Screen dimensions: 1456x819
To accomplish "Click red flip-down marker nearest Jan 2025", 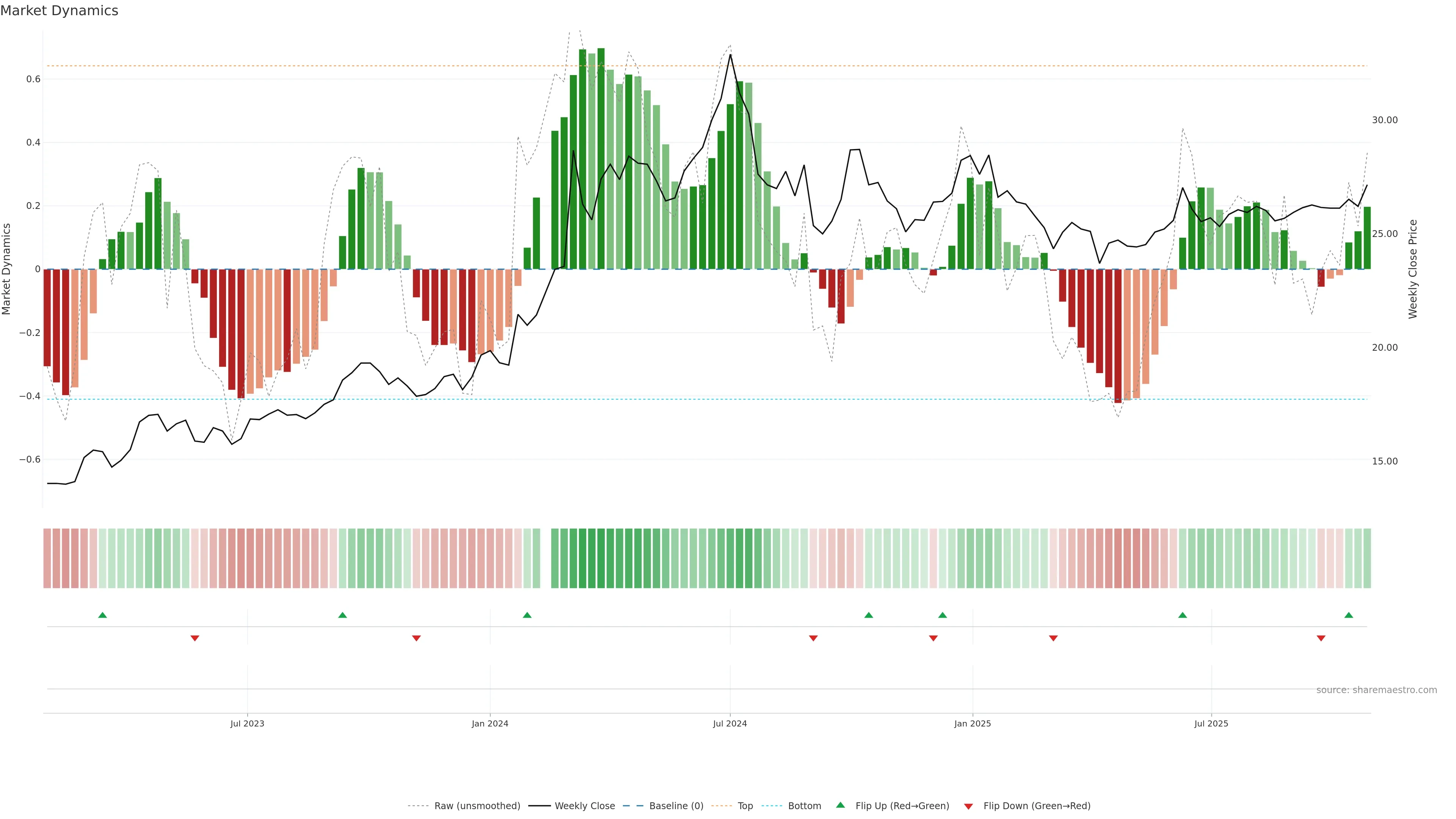I will point(933,638).
